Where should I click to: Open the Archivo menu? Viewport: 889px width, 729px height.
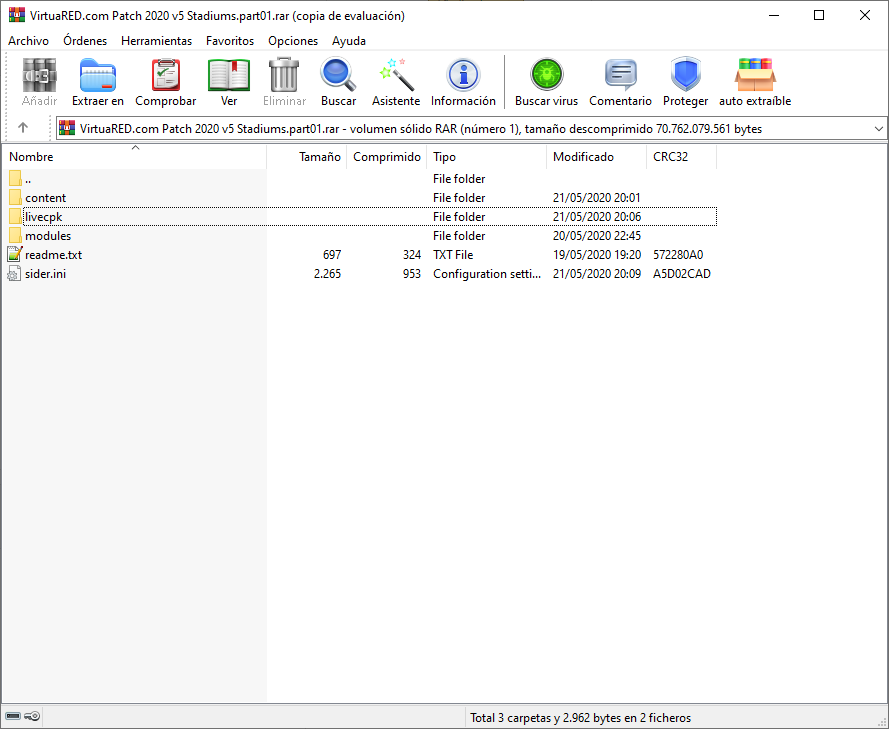click(x=28, y=41)
